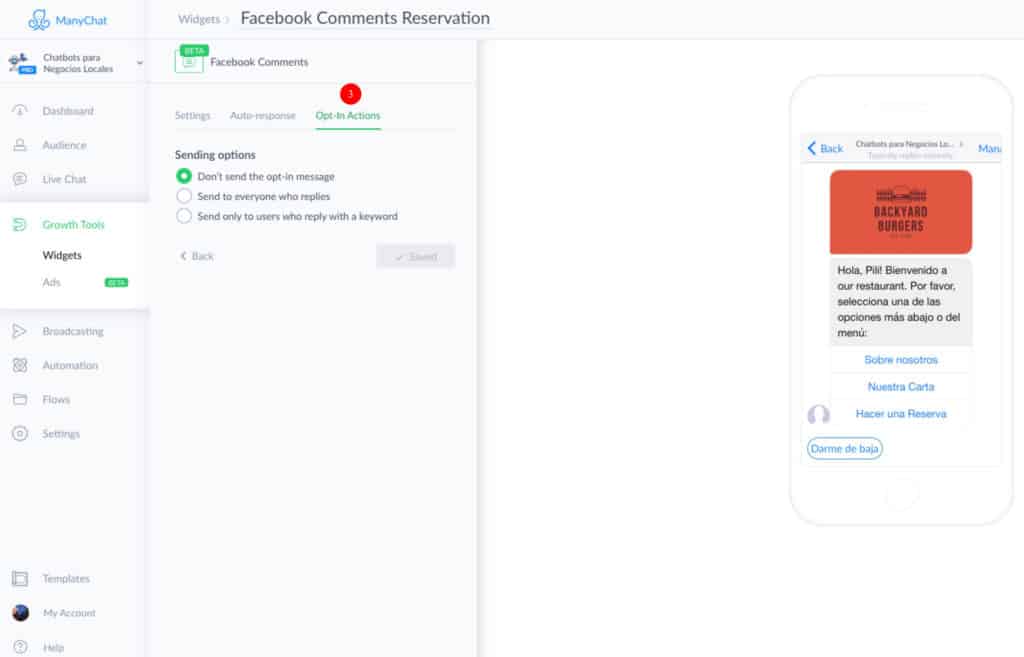
Task: Click the Automation sidebar icon
Action: 20,365
